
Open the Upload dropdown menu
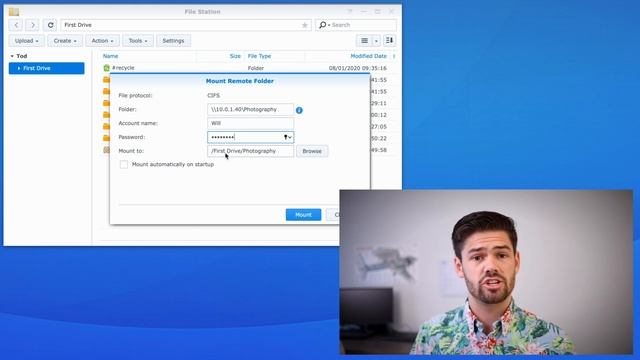pyautogui.click(x=27, y=41)
